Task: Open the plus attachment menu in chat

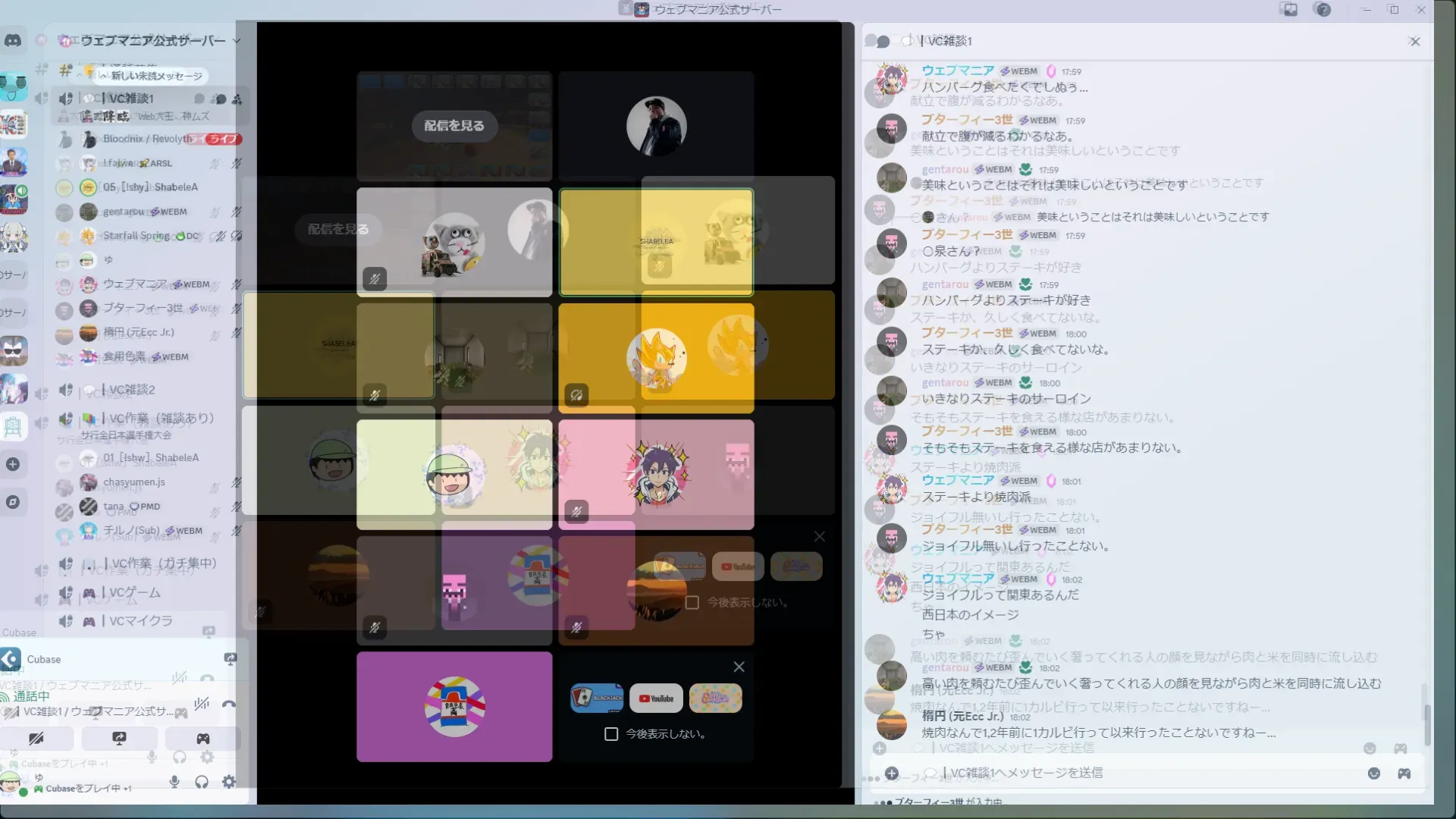Action: (892, 773)
